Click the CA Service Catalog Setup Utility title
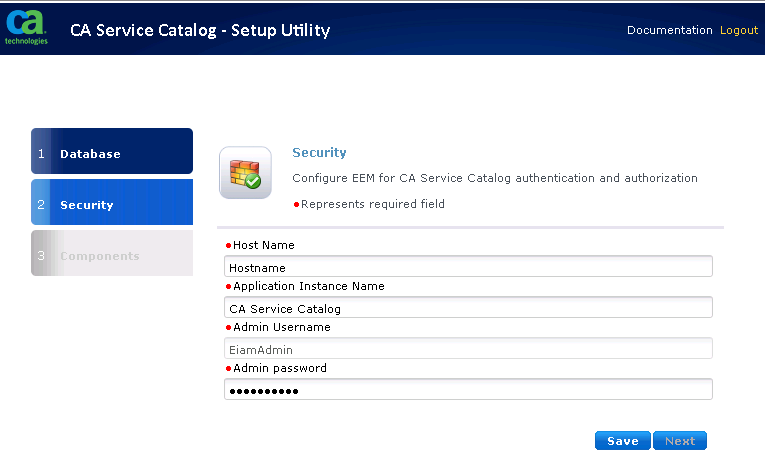 (200, 30)
